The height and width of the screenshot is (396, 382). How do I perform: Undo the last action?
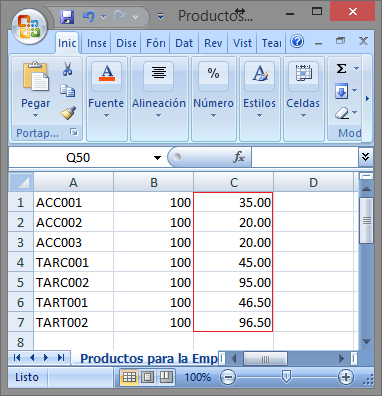pyautogui.click(x=89, y=16)
